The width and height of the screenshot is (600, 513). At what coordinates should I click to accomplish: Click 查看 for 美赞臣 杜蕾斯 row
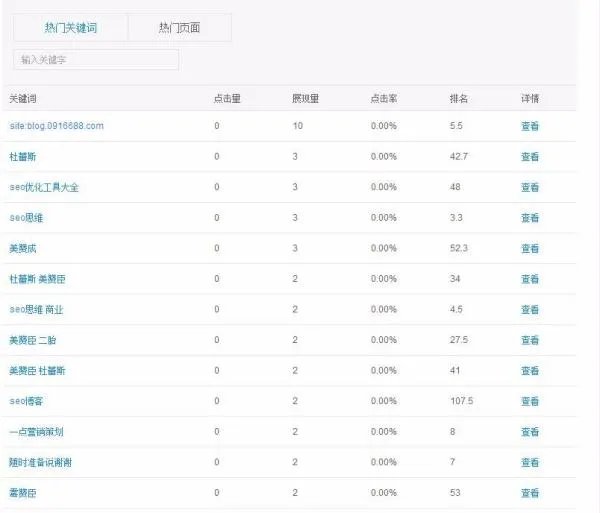point(530,371)
